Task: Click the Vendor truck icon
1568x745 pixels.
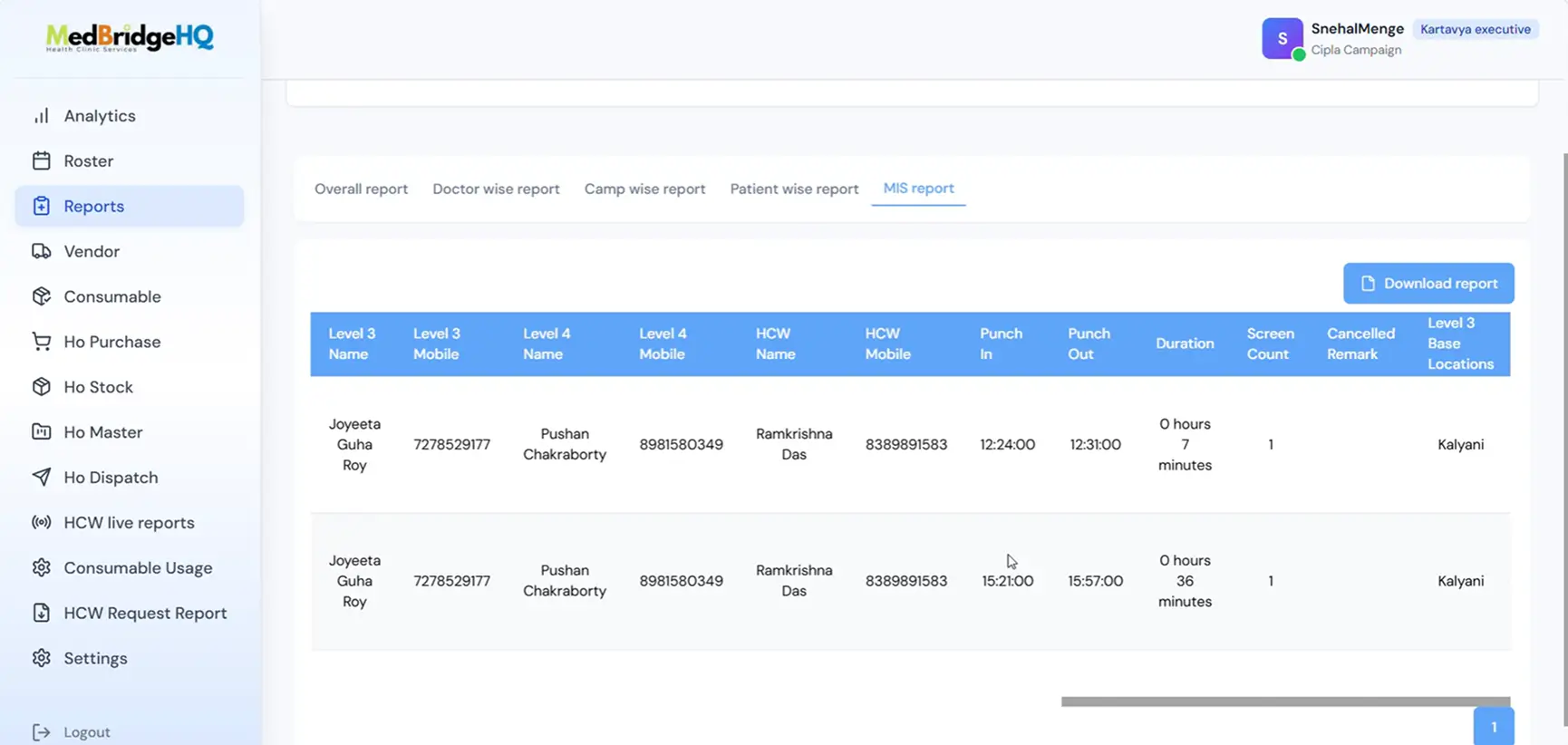Action: click(x=42, y=252)
